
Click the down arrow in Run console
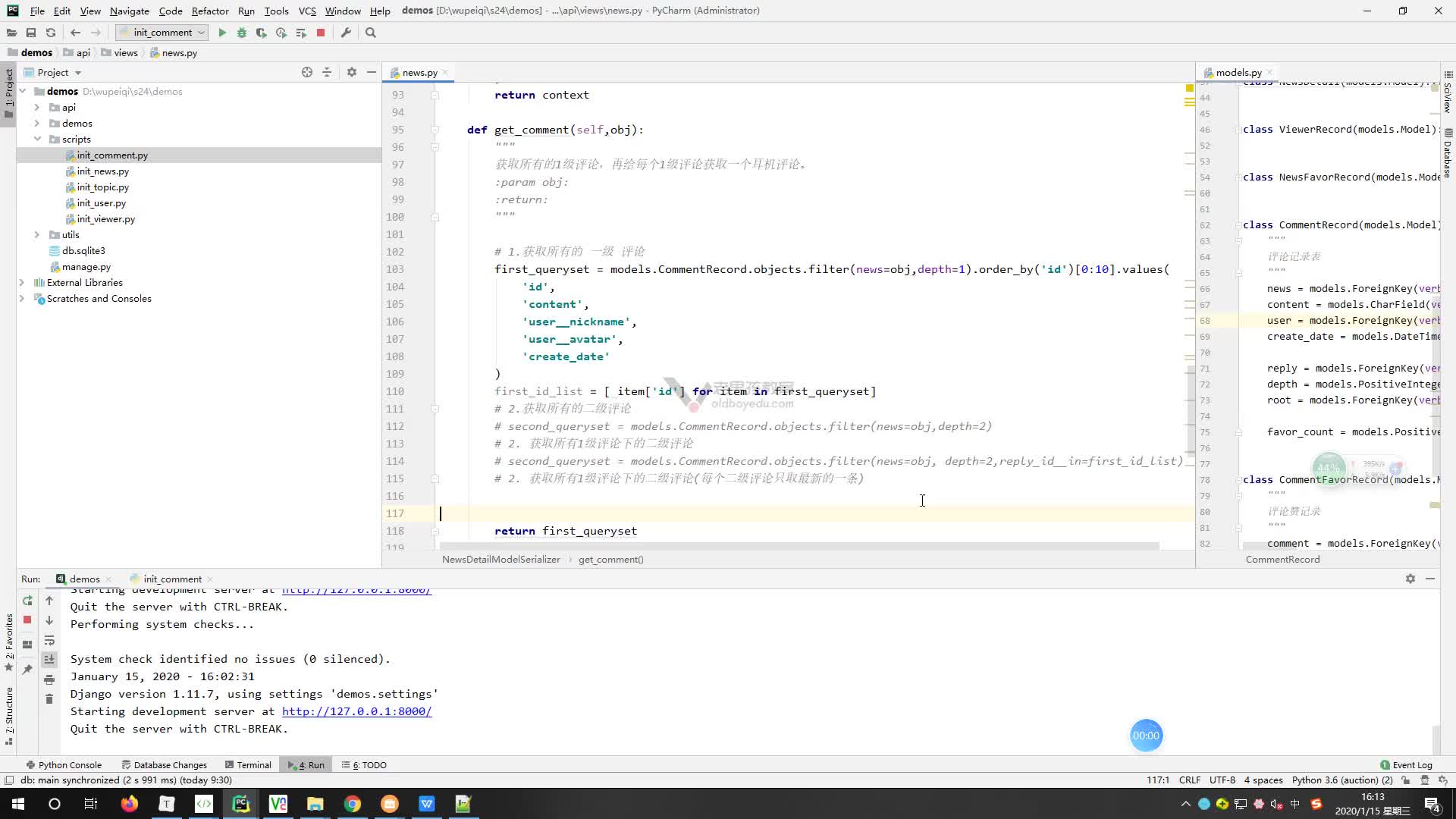pyautogui.click(x=49, y=620)
